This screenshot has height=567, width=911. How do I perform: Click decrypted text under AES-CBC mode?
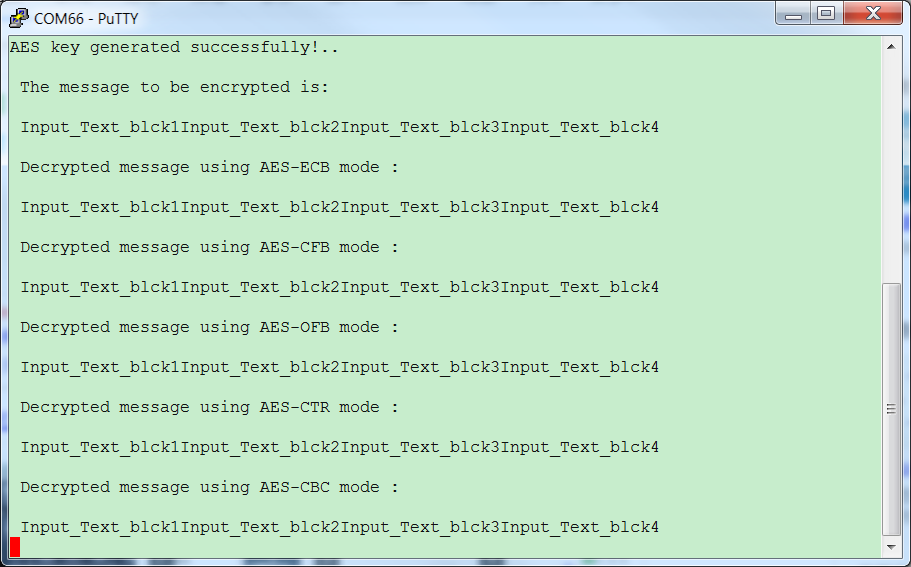[340, 527]
